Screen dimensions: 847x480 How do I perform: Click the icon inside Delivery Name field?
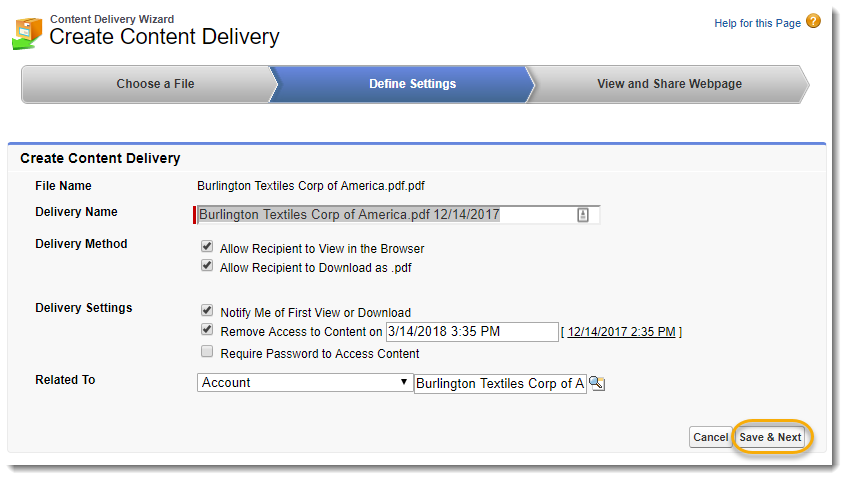coord(583,214)
